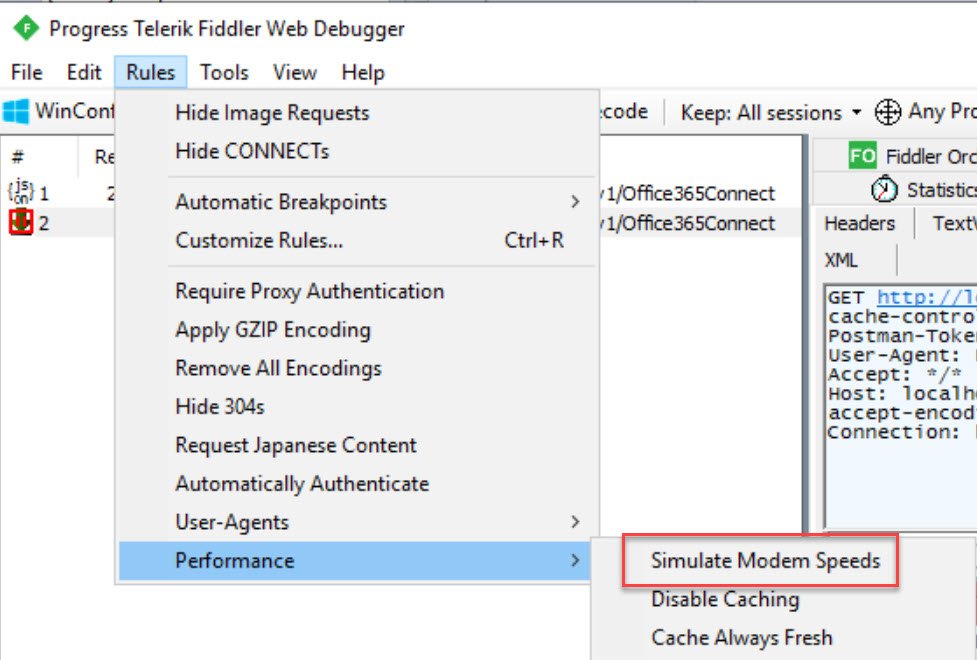Viewport: 977px width, 660px height.
Task: Select session 2 red download icon
Action: click(x=21, y=223)
